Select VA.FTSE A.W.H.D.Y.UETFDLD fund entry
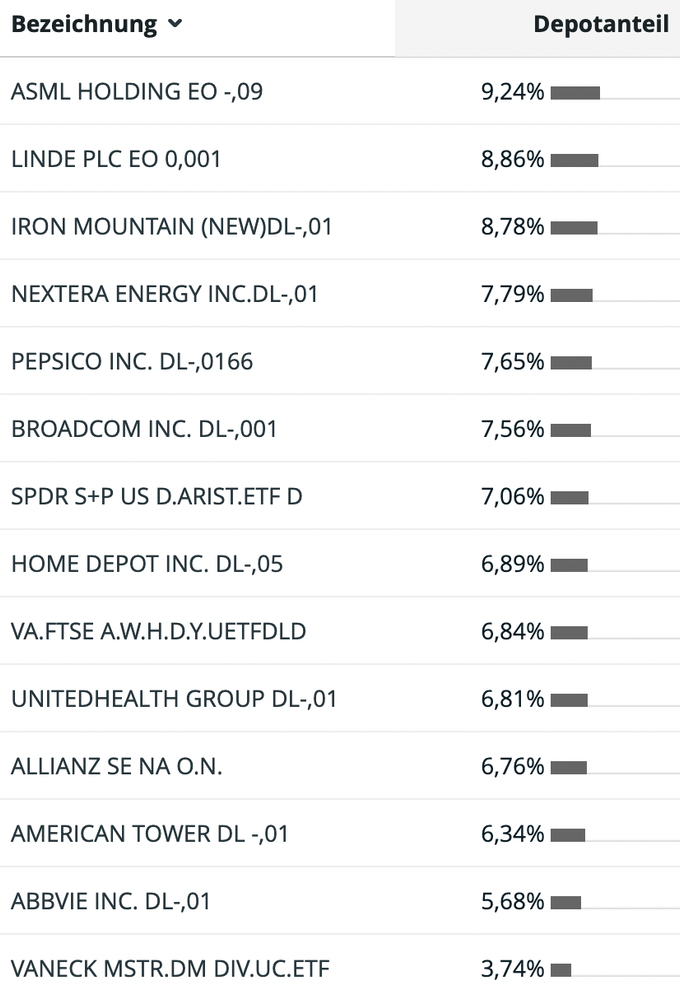 pos(158,632)
